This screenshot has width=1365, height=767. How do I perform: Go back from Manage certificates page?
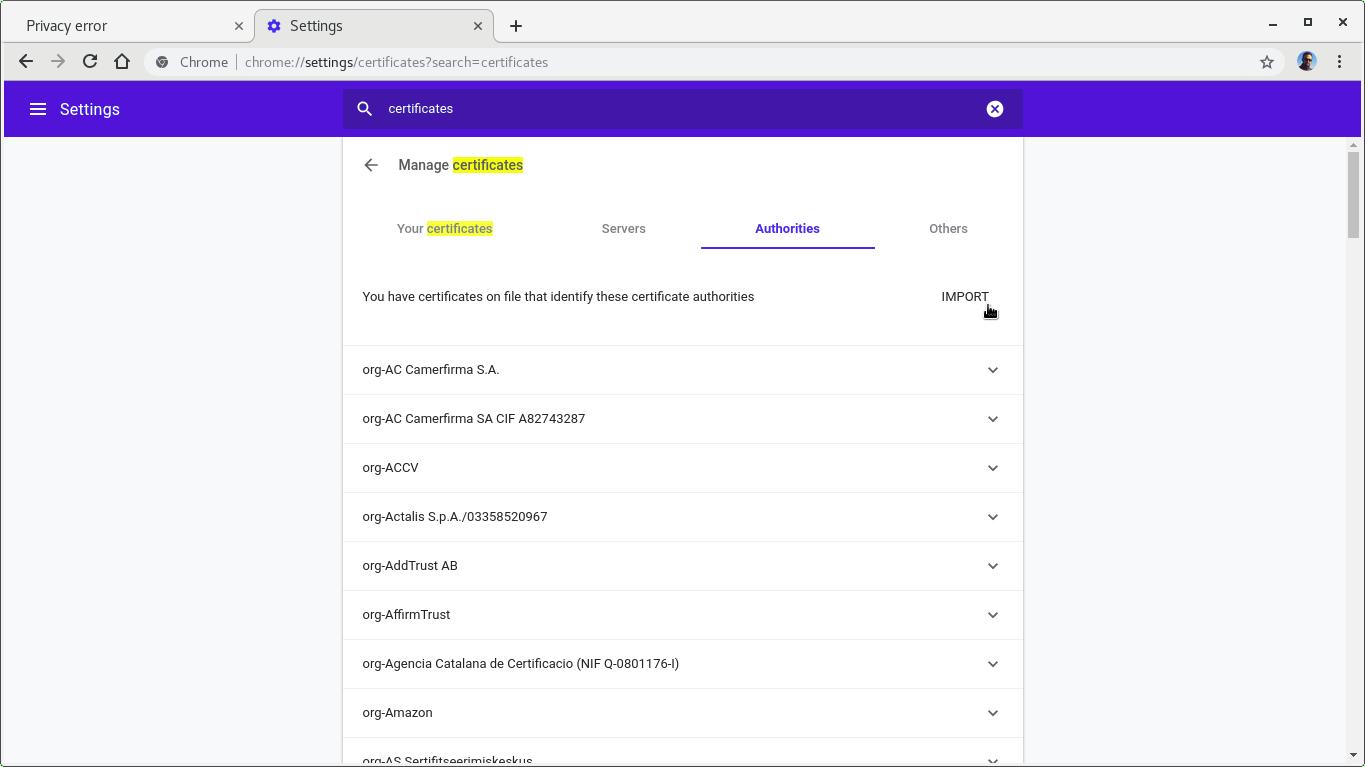coord(371,165)
